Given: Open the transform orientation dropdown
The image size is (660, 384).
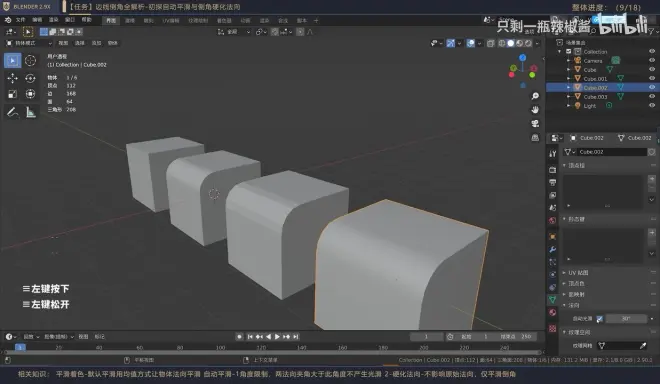Looking at the screenshot, I should coord(234,32).
